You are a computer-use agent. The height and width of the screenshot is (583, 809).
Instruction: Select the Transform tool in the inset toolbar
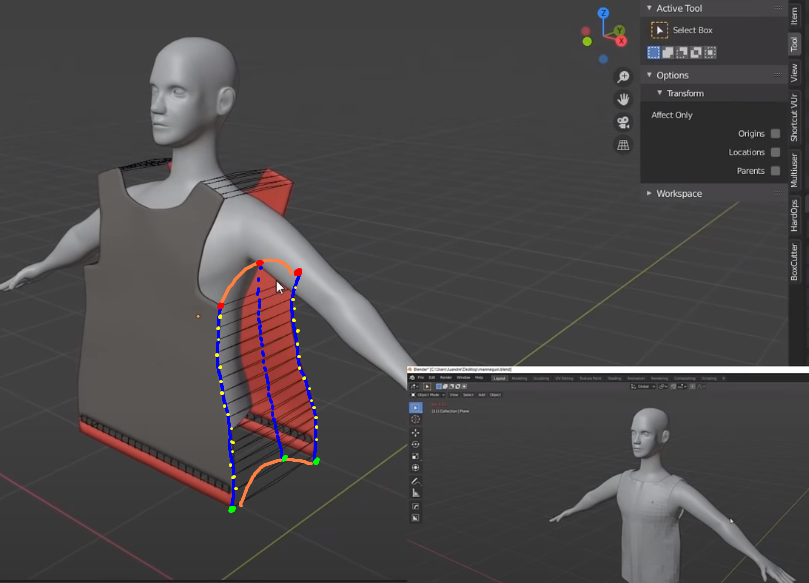415,468
